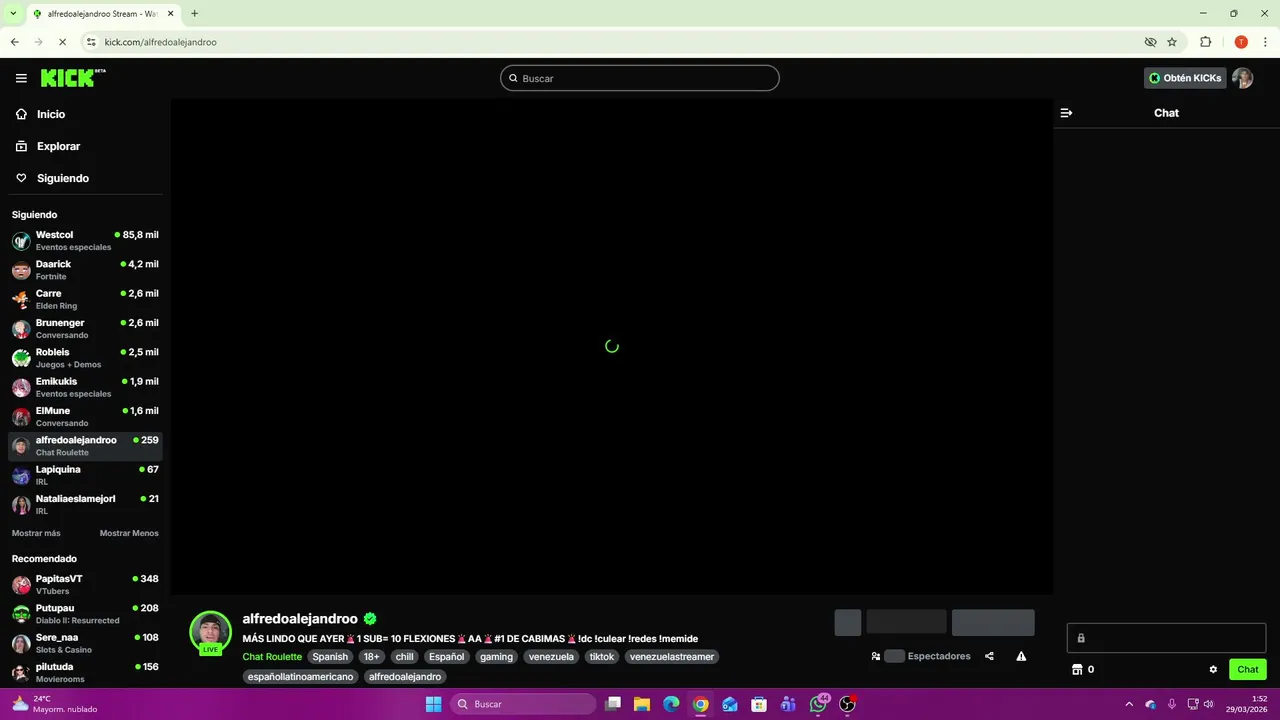The height and width of the screenshot is (720, 1280).
Task: Open the Kick shop icon below chat
Action: pyautogui.click(x=1077, y=670)
